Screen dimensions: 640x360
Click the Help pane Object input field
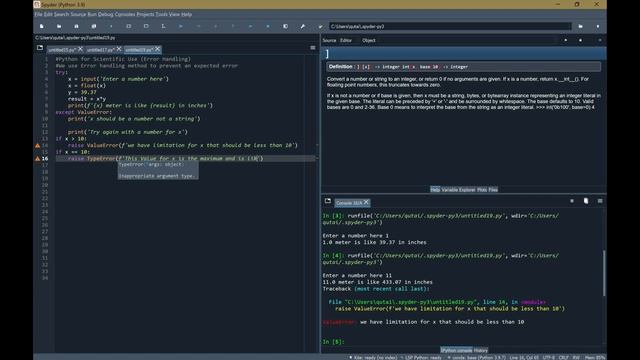coord(467,40)
